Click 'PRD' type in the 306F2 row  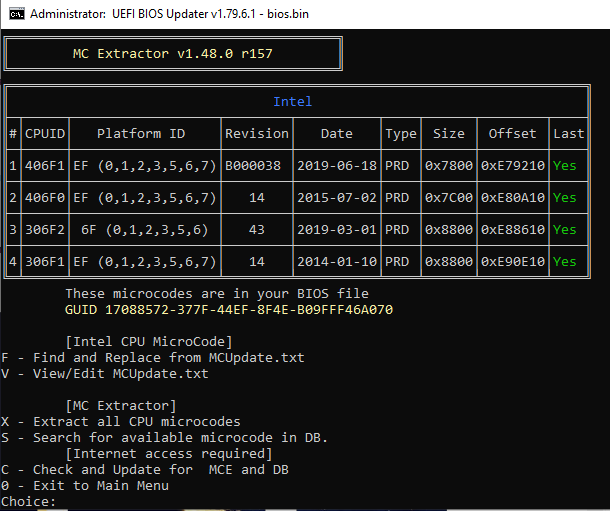point(397,229)
